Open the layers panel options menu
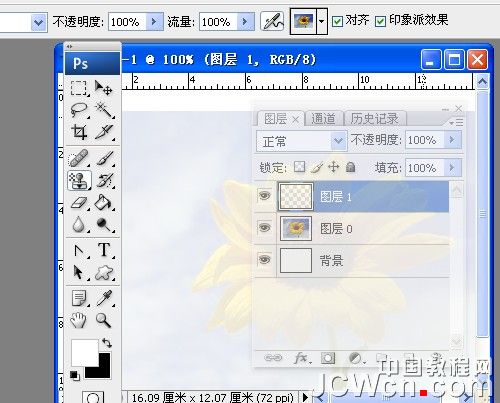 (457, 122)
